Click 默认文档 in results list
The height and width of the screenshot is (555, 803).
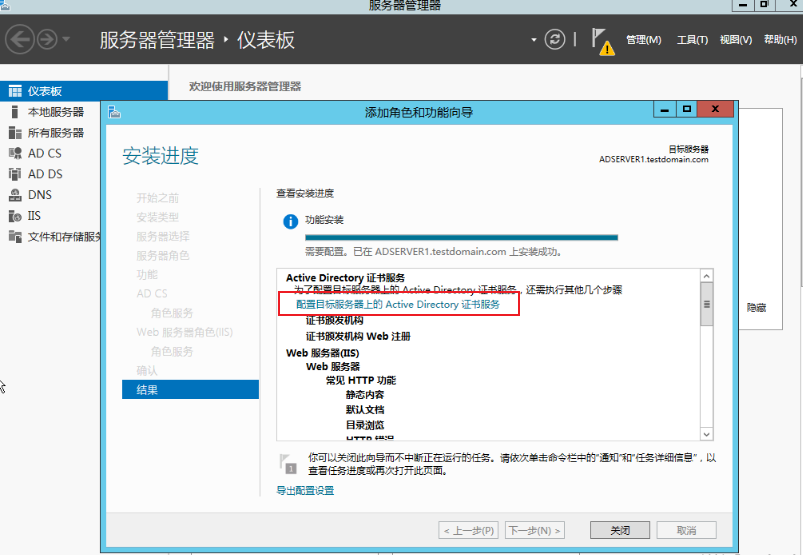[365, 410]
